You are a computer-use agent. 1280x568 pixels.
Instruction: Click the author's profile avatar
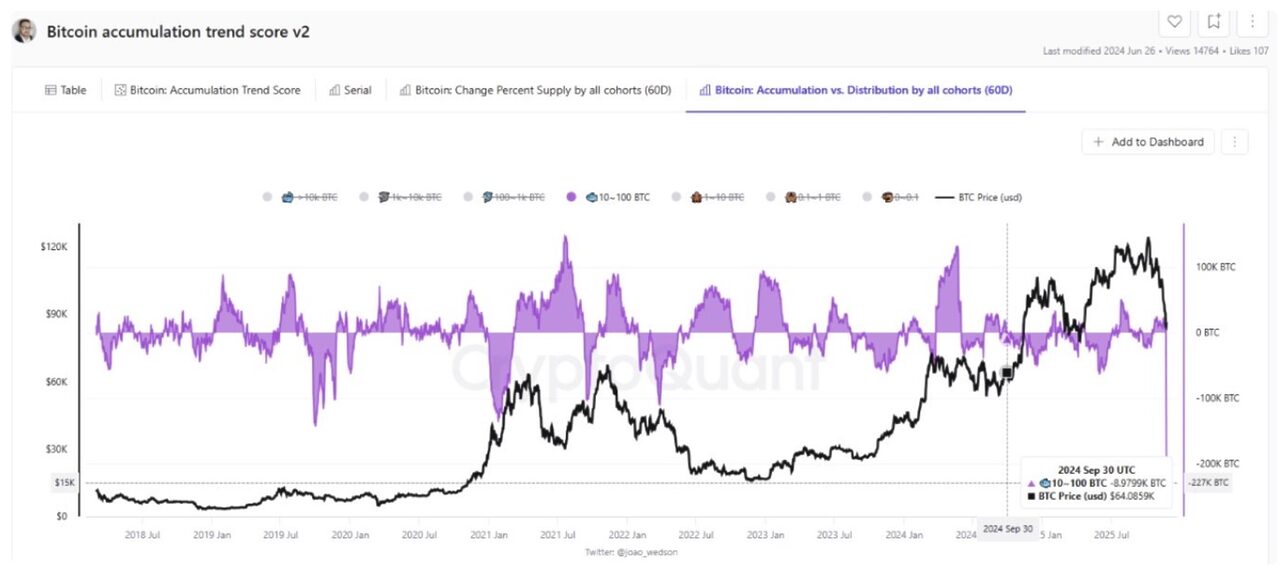[x=24, y=31]
